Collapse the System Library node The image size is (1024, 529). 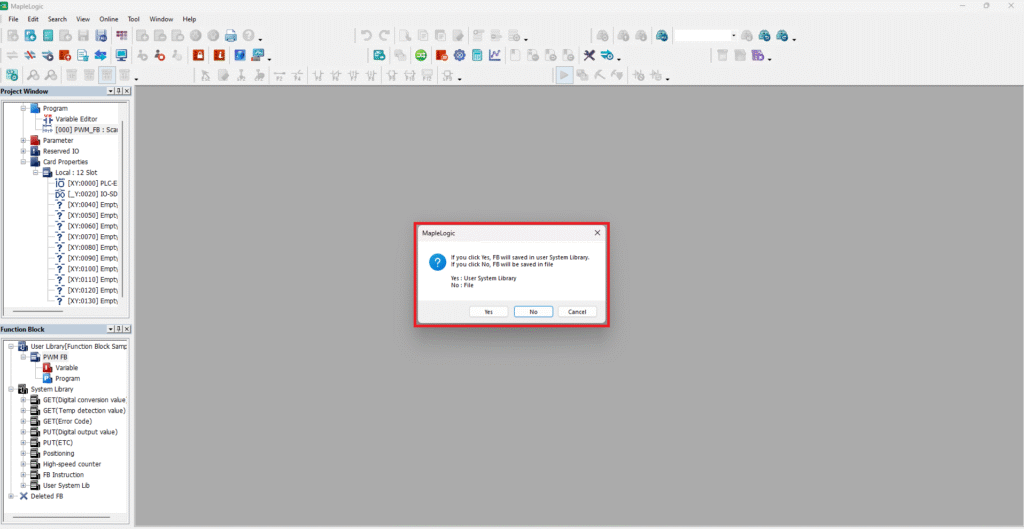[x=11, y=389]
